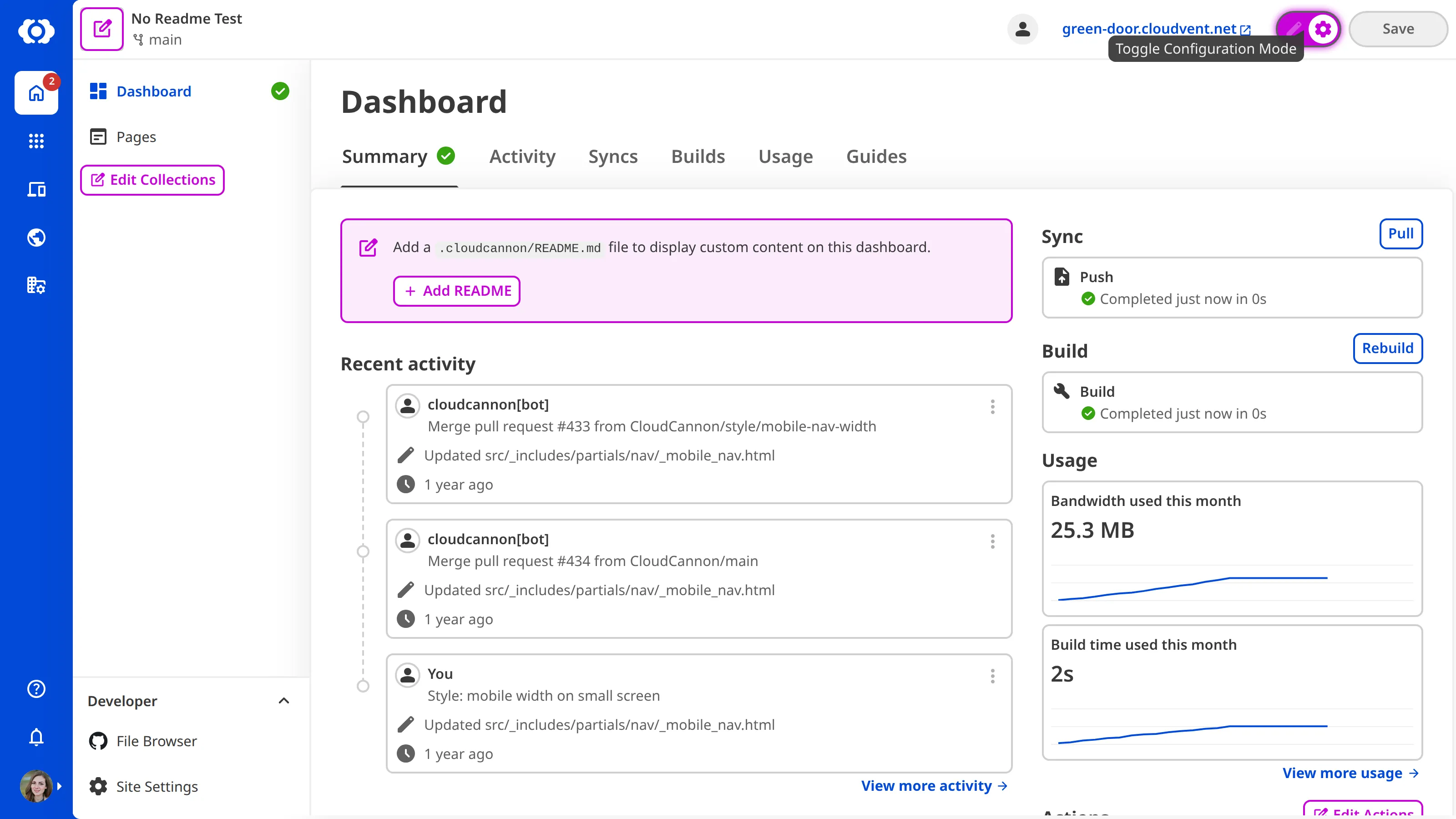This screenshot has height=819, width=1456.
Task: Open the organization settings building icon
Action: tap(36, 285)
